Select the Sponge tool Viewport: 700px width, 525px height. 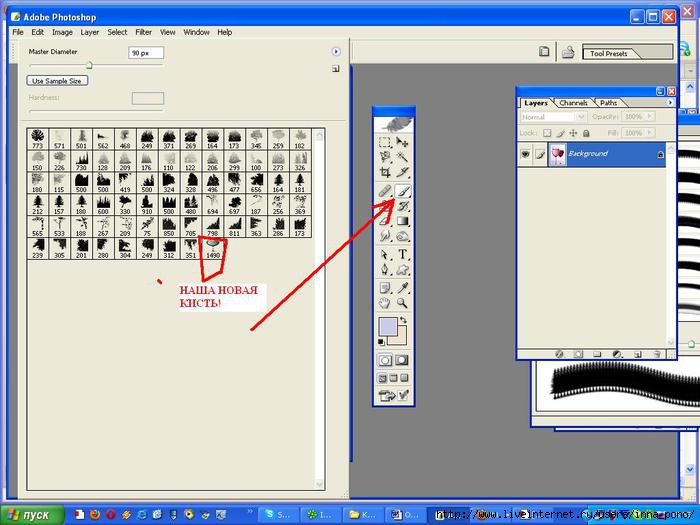point(402,236)
